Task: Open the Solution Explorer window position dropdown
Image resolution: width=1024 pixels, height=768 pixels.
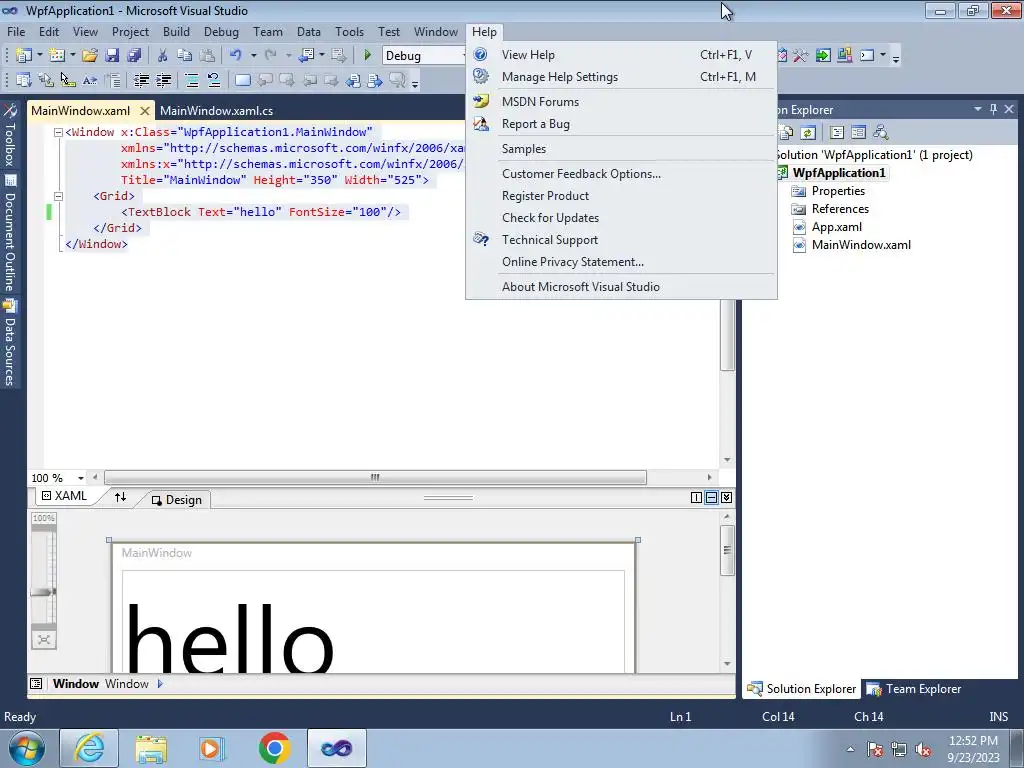Action: (x=978, y=109)
